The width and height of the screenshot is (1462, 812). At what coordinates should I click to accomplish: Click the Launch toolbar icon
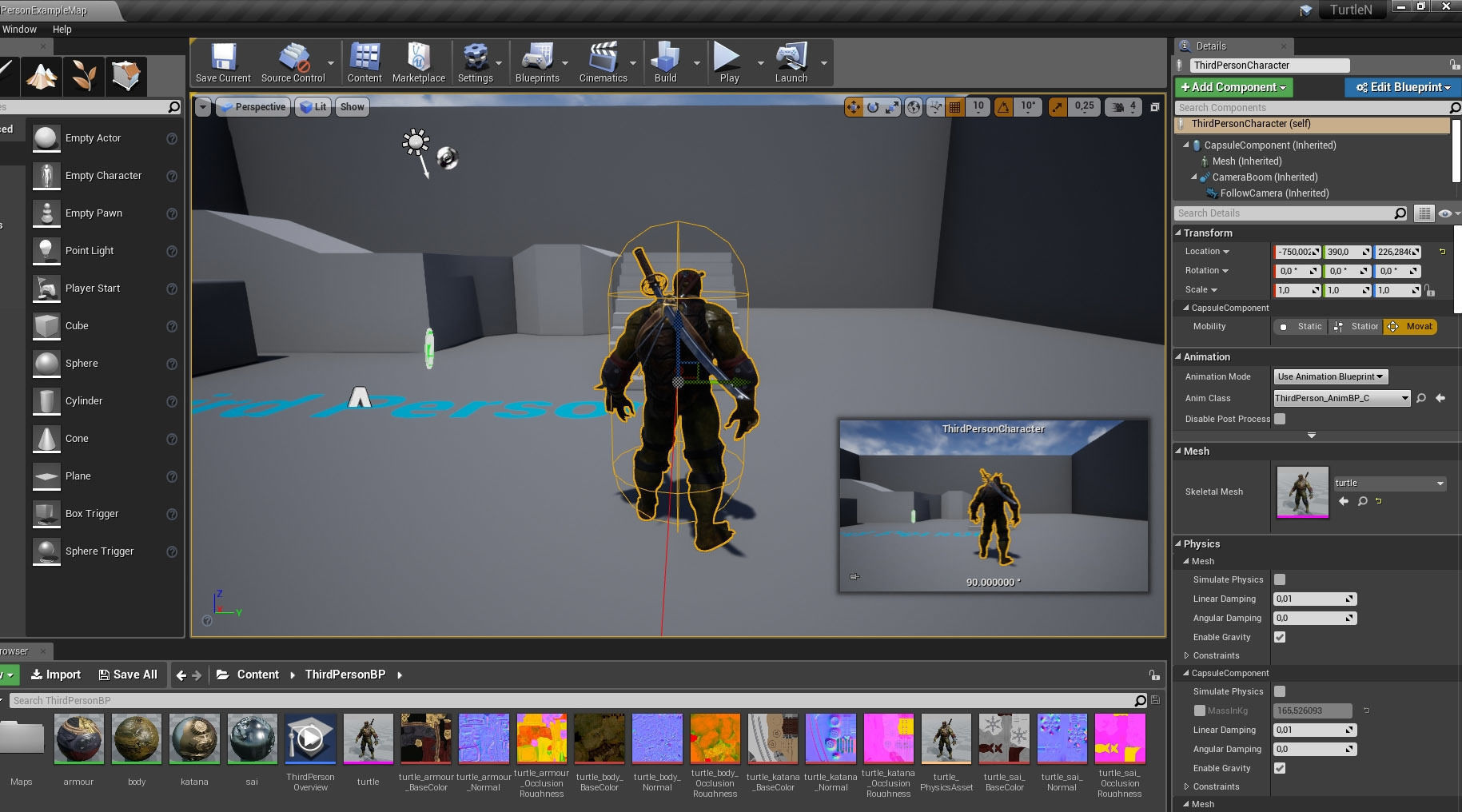click(x=791, y=62)
